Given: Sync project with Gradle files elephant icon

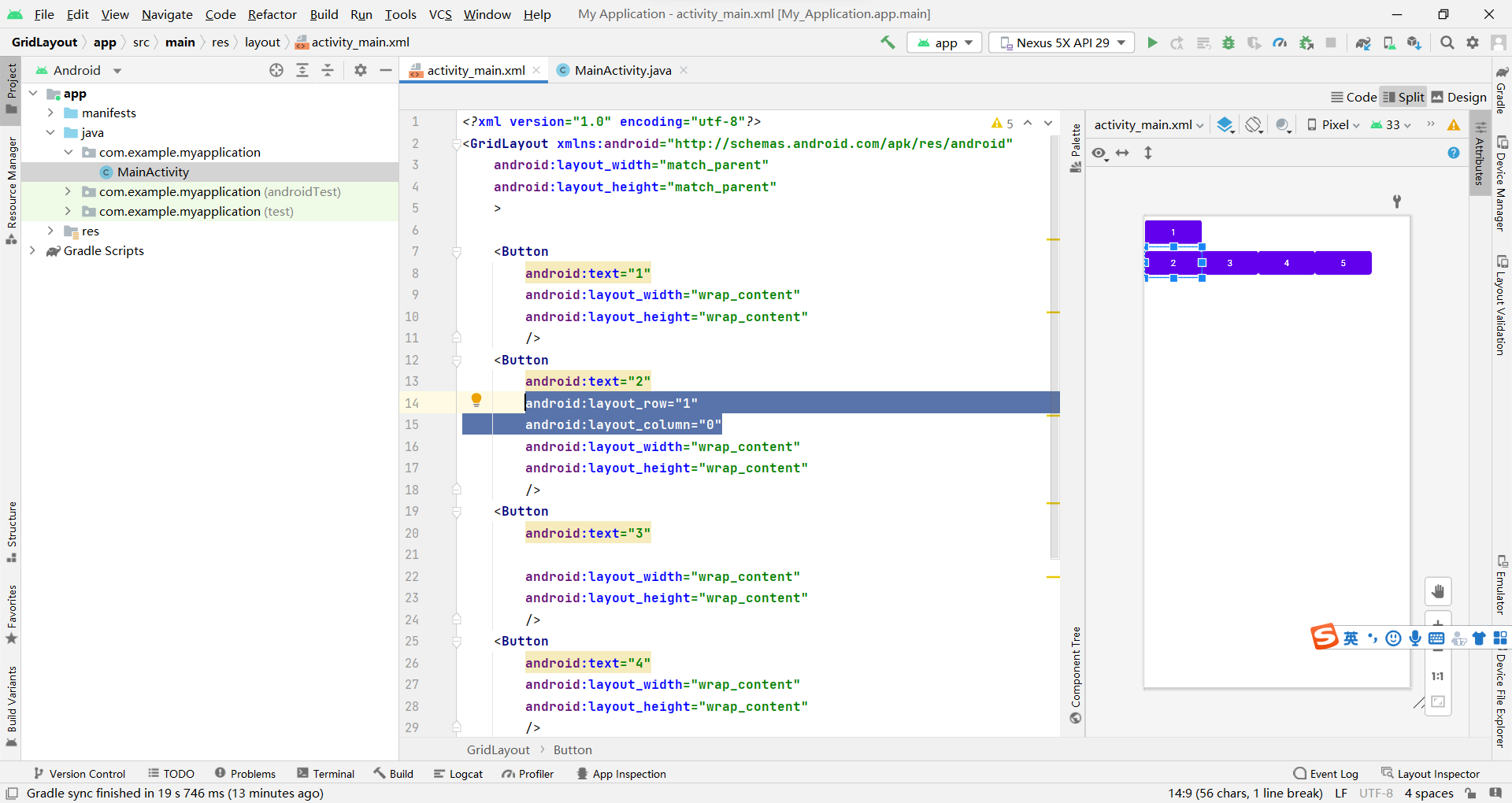Looking at the screenshot, I should (x=1363, y=43).
